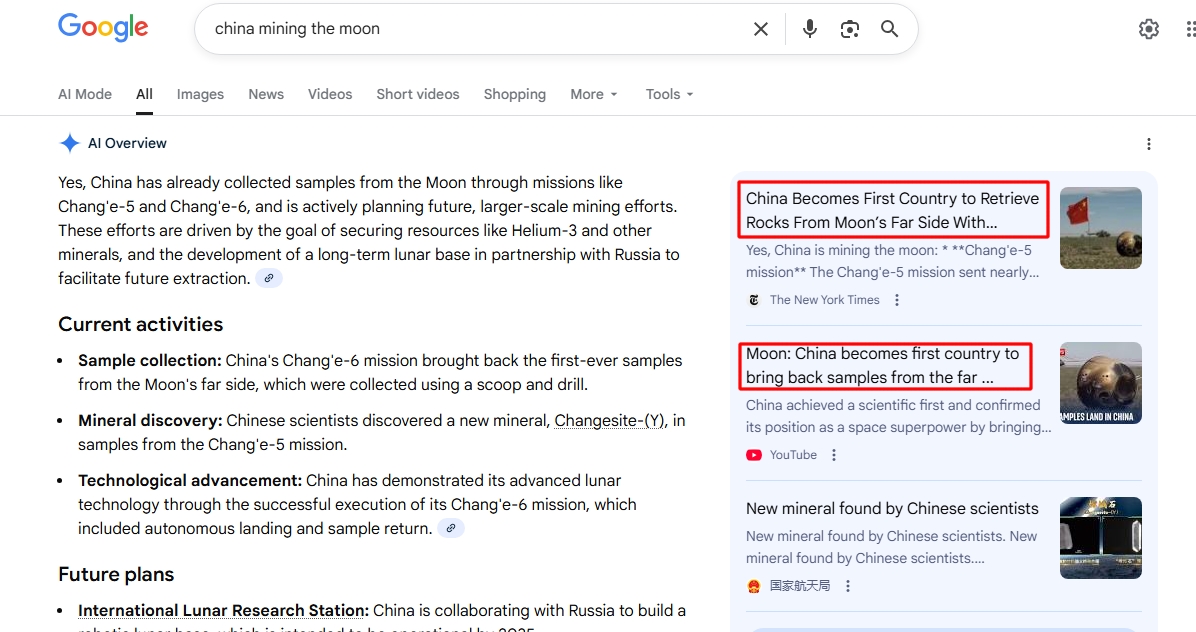Clear the search query with X icon

pyautogui.click(x=760, y=29)
